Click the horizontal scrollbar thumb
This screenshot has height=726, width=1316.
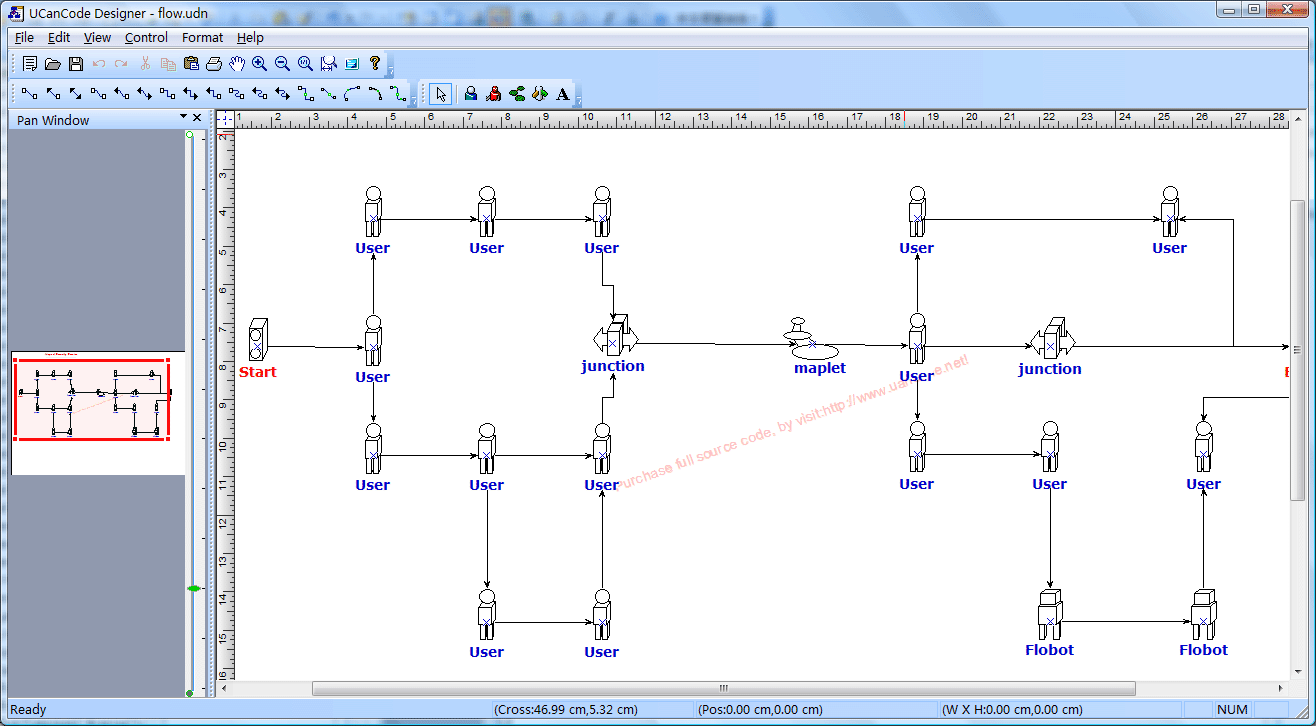pyautogui.click(x=723, y=688)
